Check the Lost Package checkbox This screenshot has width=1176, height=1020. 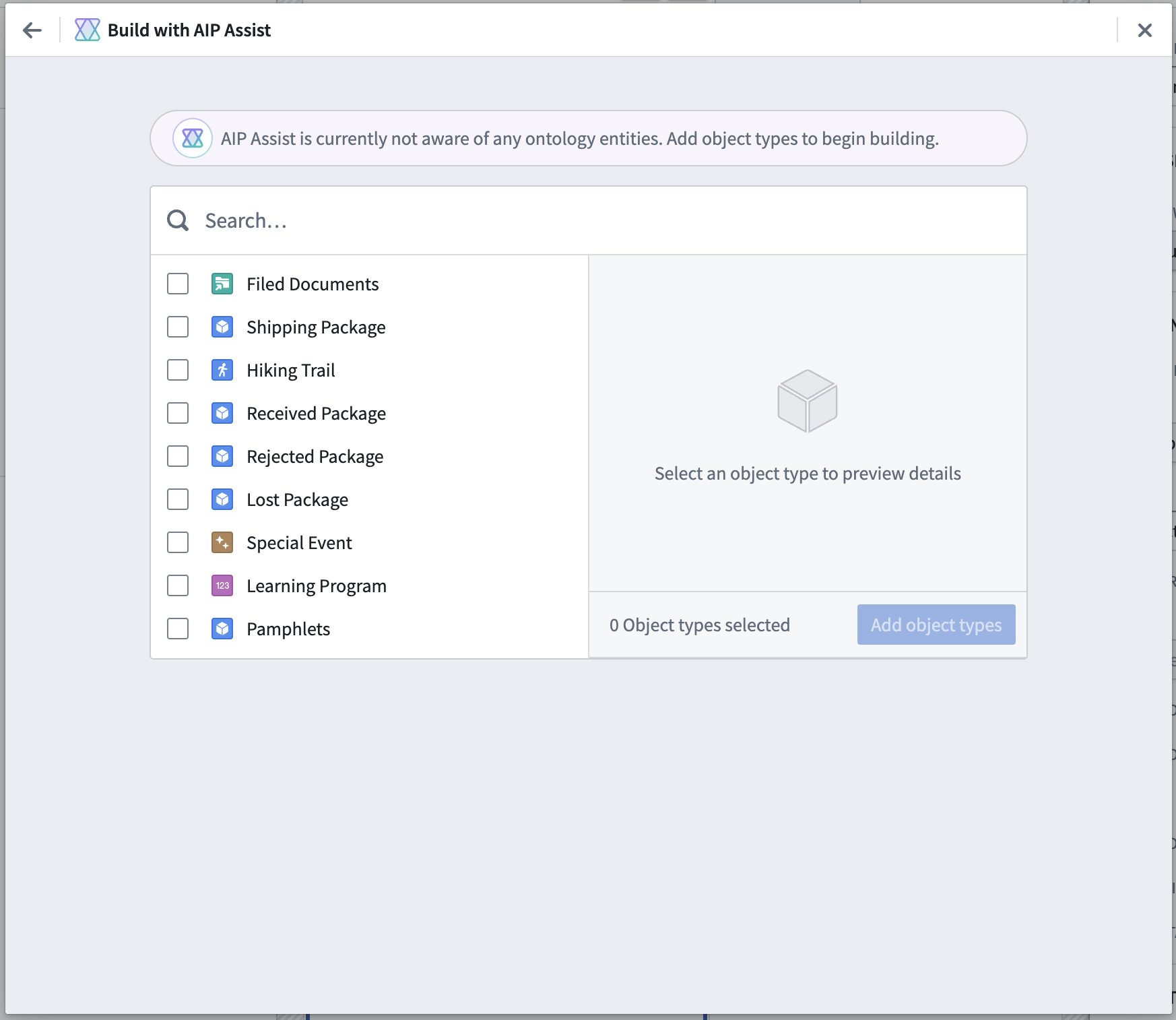178,499
